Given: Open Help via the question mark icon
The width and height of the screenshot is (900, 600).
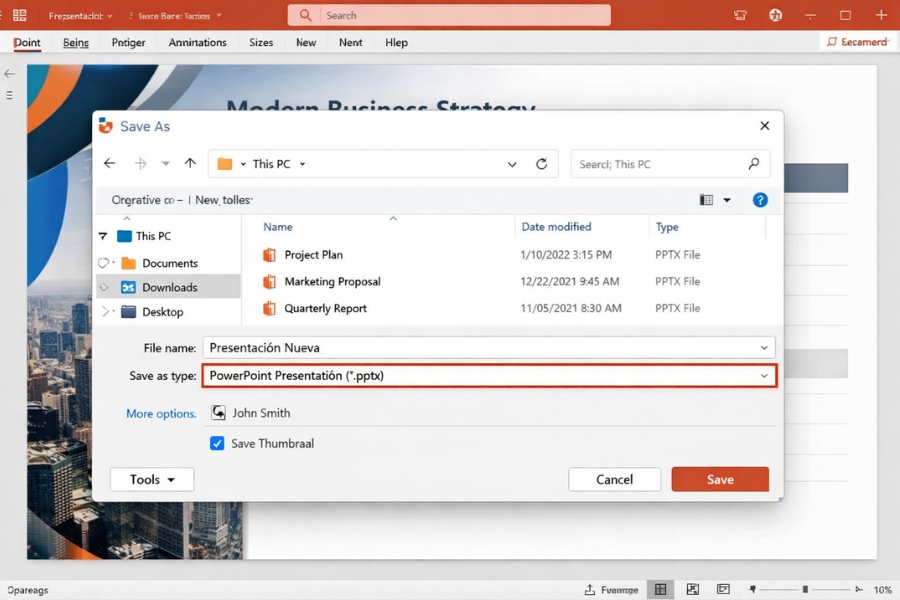Looking at the screenshot, I should pyautogui.click(x=760, y=199).
